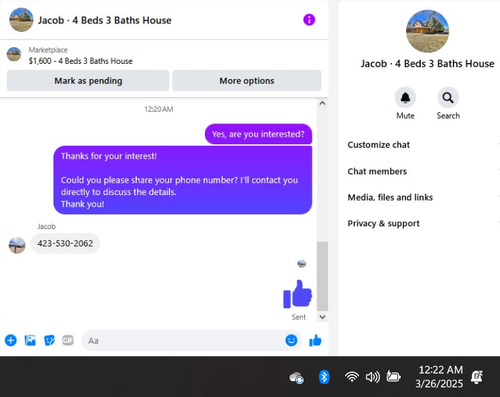
Task: Open the emoji picker smiley icon
Action: click(291, 340)
